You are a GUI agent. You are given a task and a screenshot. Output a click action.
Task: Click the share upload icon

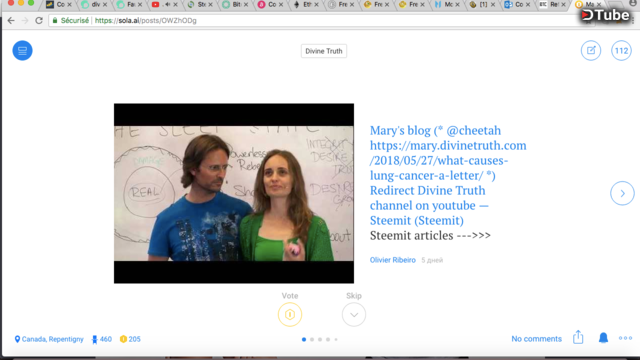578,338
